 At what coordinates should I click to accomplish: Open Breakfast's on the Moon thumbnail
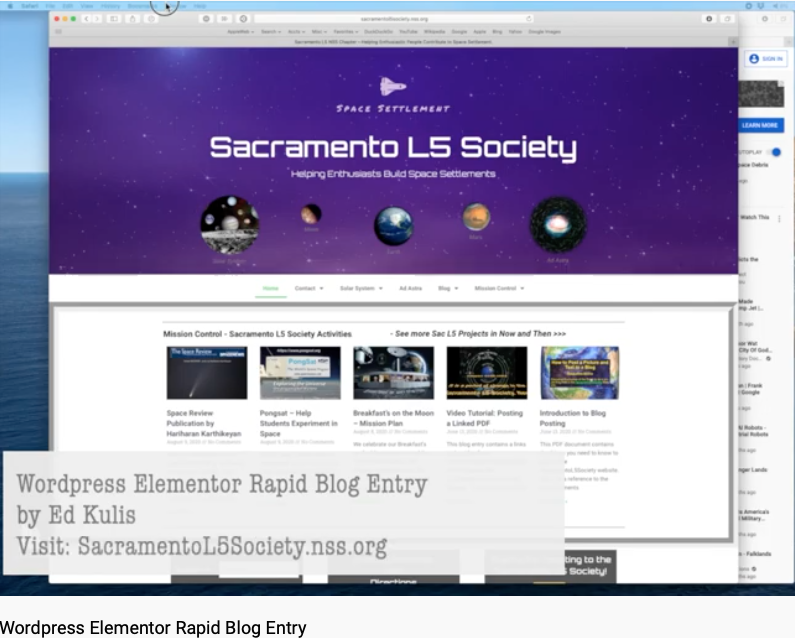[x=393, y=373]
